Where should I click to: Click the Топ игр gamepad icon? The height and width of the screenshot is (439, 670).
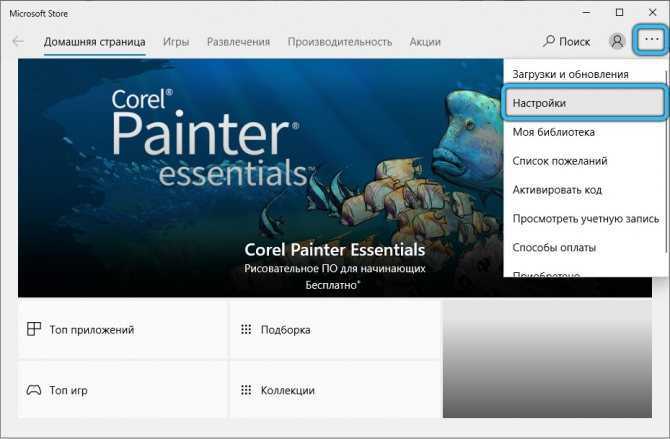pos(34,390)
